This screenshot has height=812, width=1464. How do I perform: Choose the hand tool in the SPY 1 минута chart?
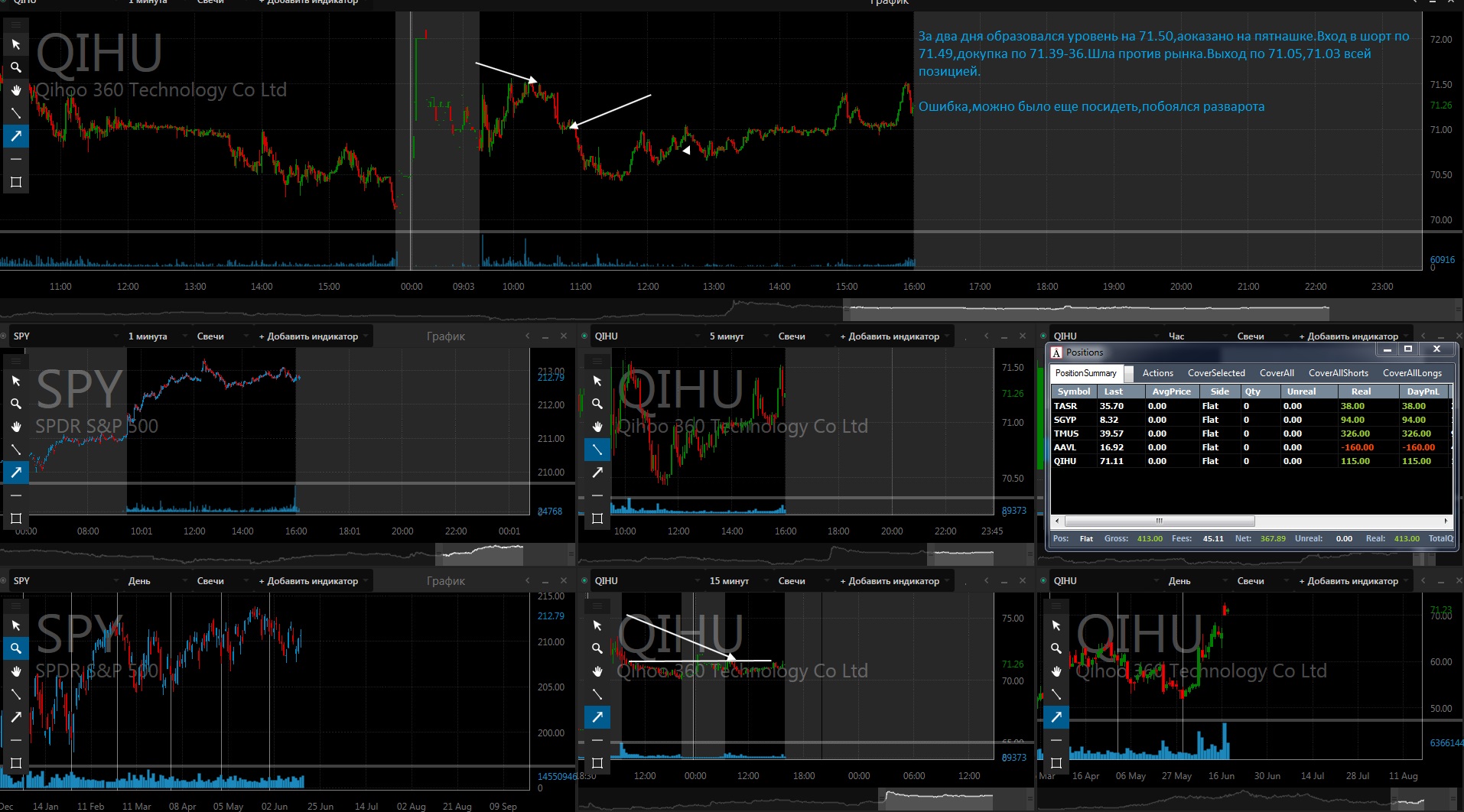tap(15, 427)
